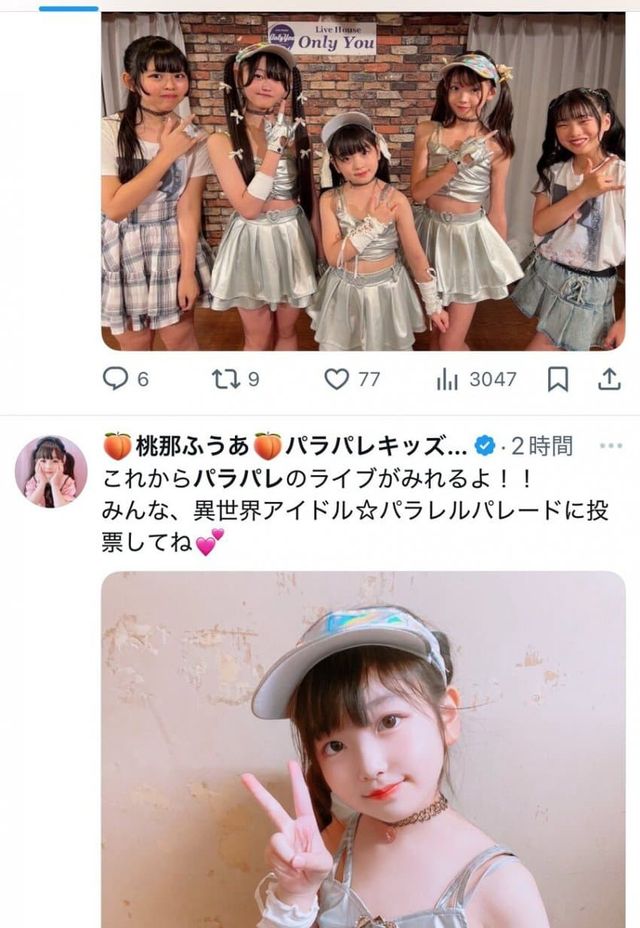
Task: Click the view count 3047
Action: coord(493,379)
